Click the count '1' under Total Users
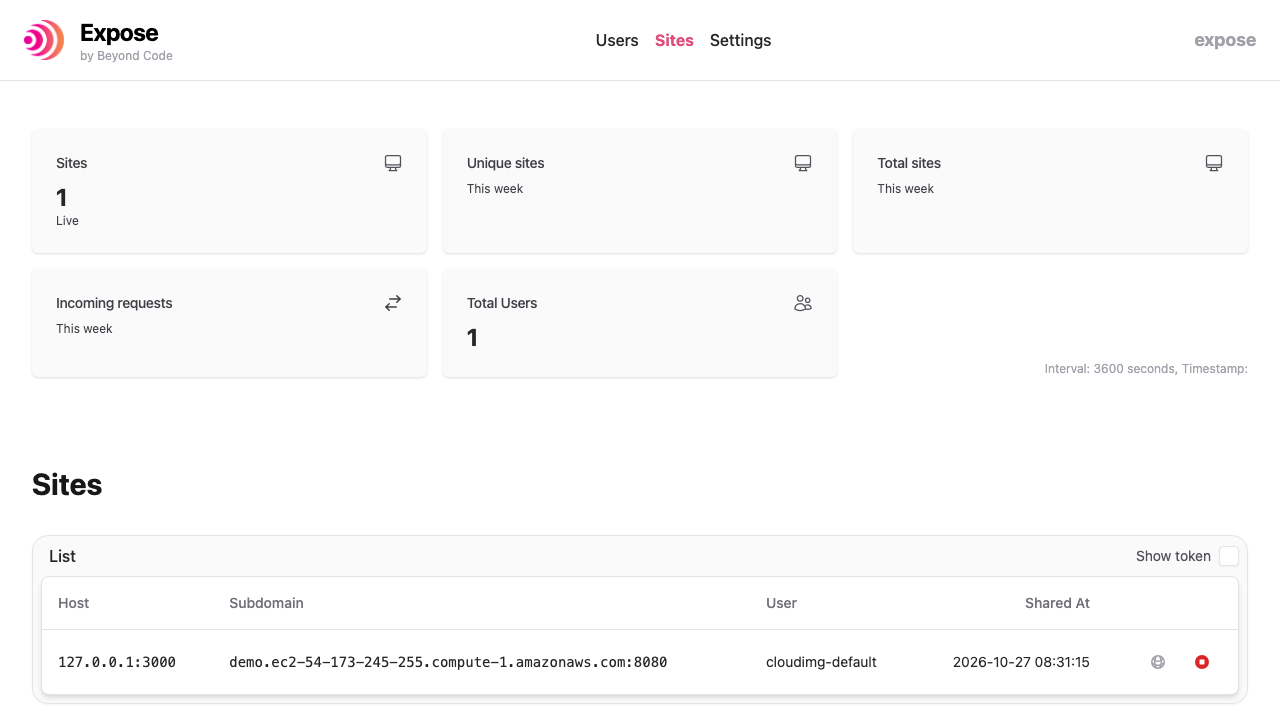 [472, 338]
